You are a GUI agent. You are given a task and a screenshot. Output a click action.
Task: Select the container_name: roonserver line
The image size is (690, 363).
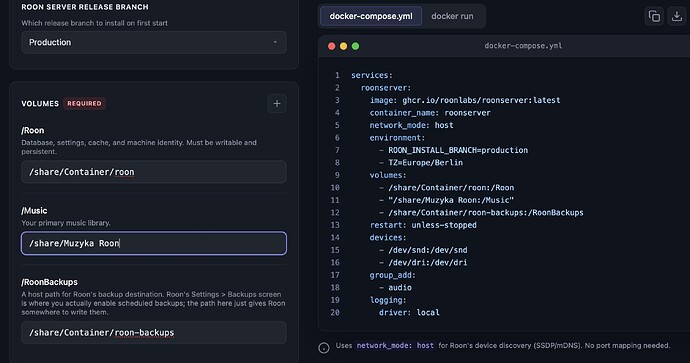pyautogui.click(x=430, y=113)
